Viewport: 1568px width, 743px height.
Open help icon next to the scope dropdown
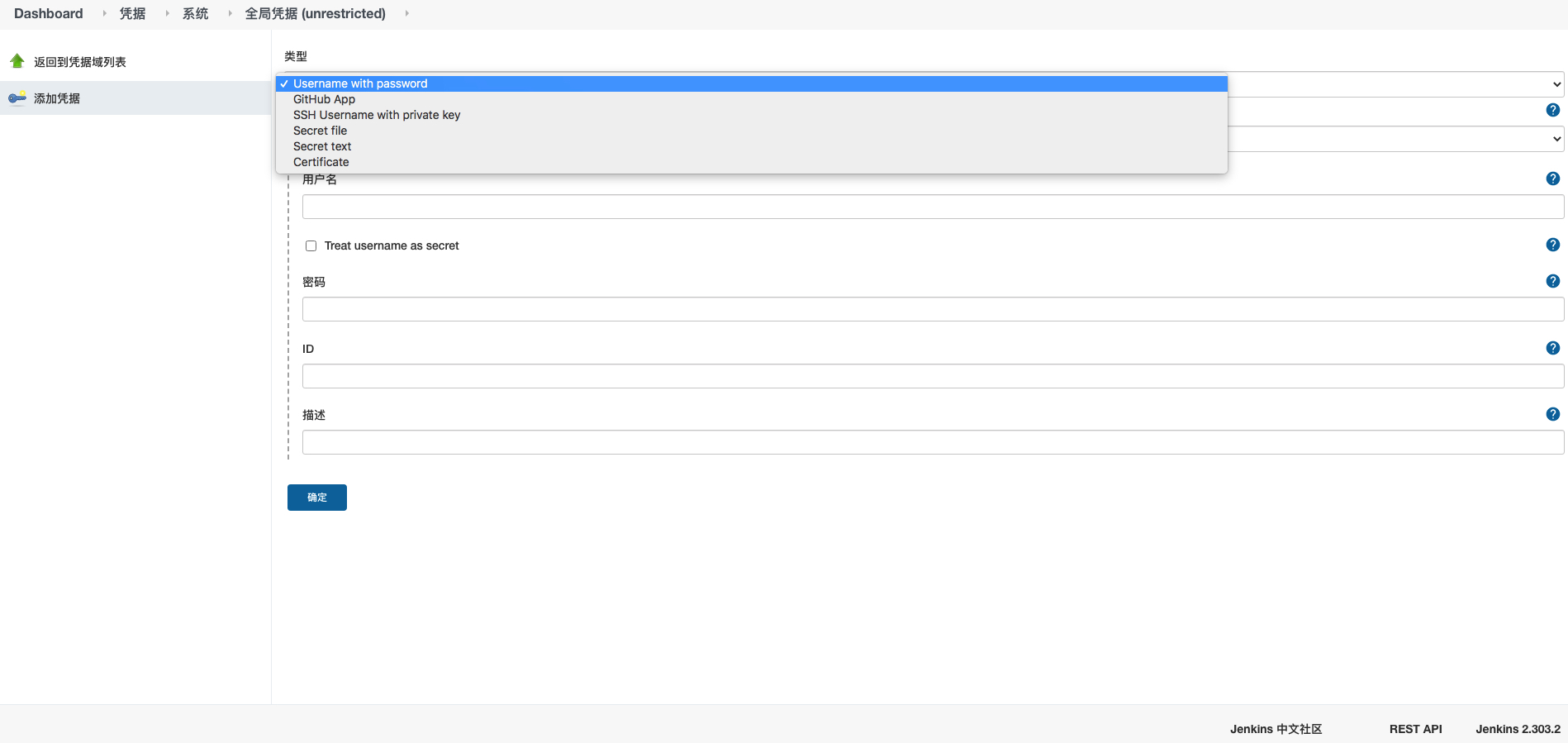[1553, 110]
